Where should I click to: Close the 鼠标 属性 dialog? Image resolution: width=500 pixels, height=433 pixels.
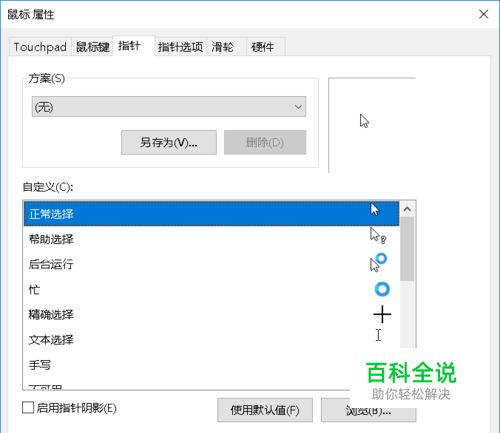coord(483,14)
